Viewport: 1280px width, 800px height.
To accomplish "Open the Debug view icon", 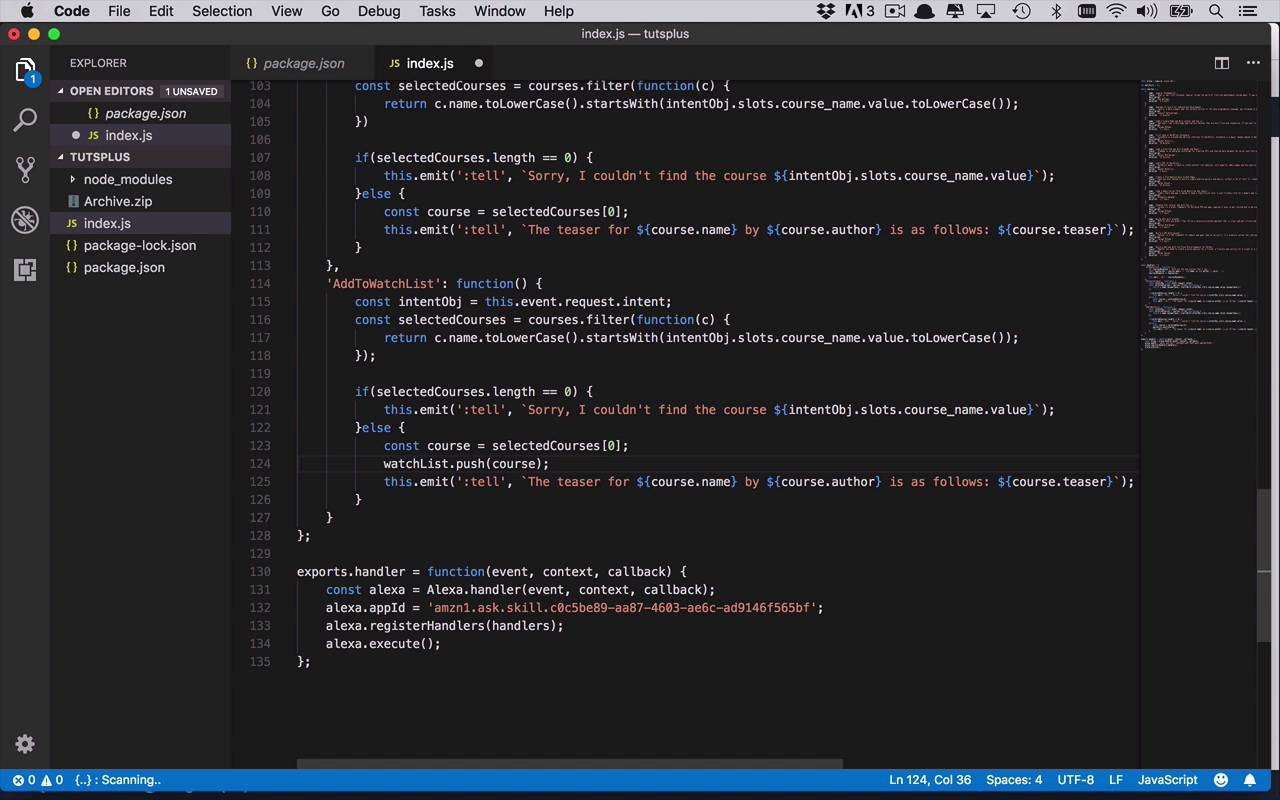I will (x=25, y=220).
